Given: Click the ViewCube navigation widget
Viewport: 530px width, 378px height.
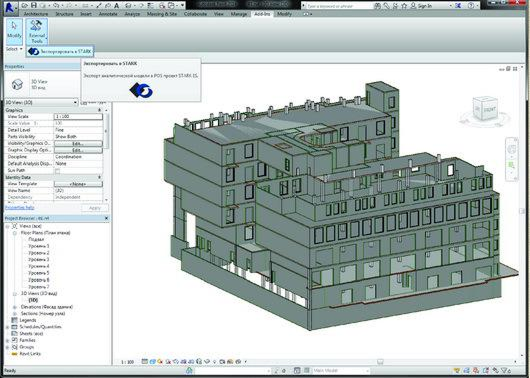Looking at the screenshot, I should point(485,110).
